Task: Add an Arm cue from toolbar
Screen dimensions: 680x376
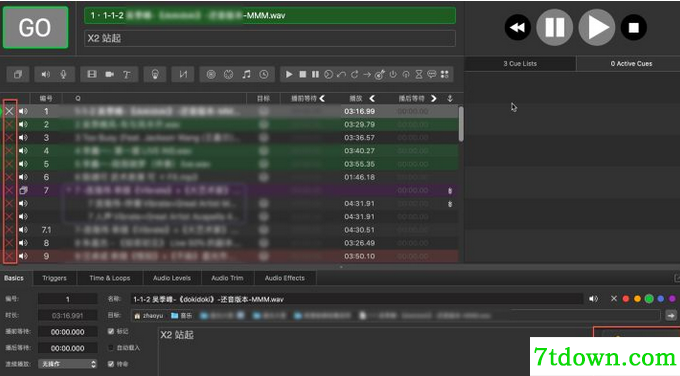Action: (393, 75)
